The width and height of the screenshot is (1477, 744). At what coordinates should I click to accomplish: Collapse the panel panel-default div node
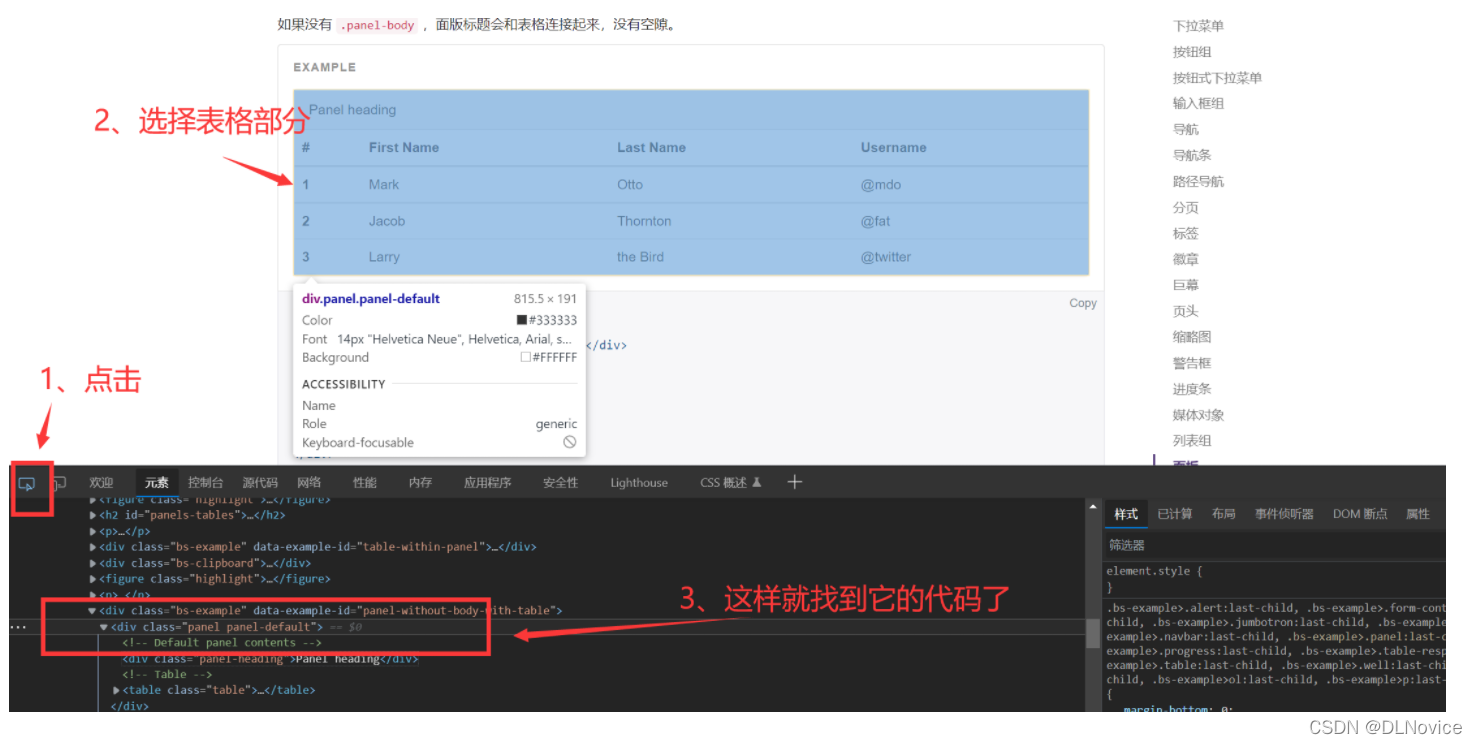pos(104,627)
